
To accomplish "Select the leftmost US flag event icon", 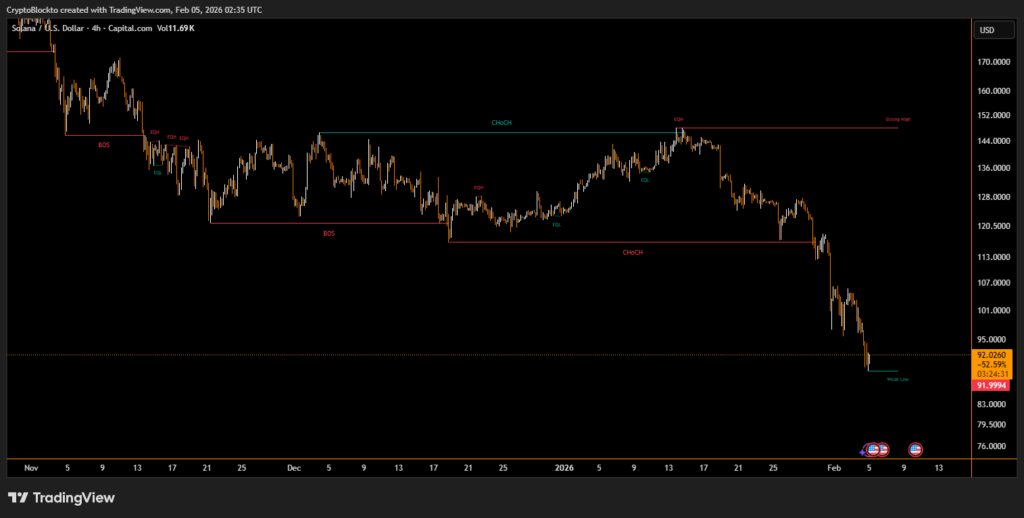I will [873, 450].
